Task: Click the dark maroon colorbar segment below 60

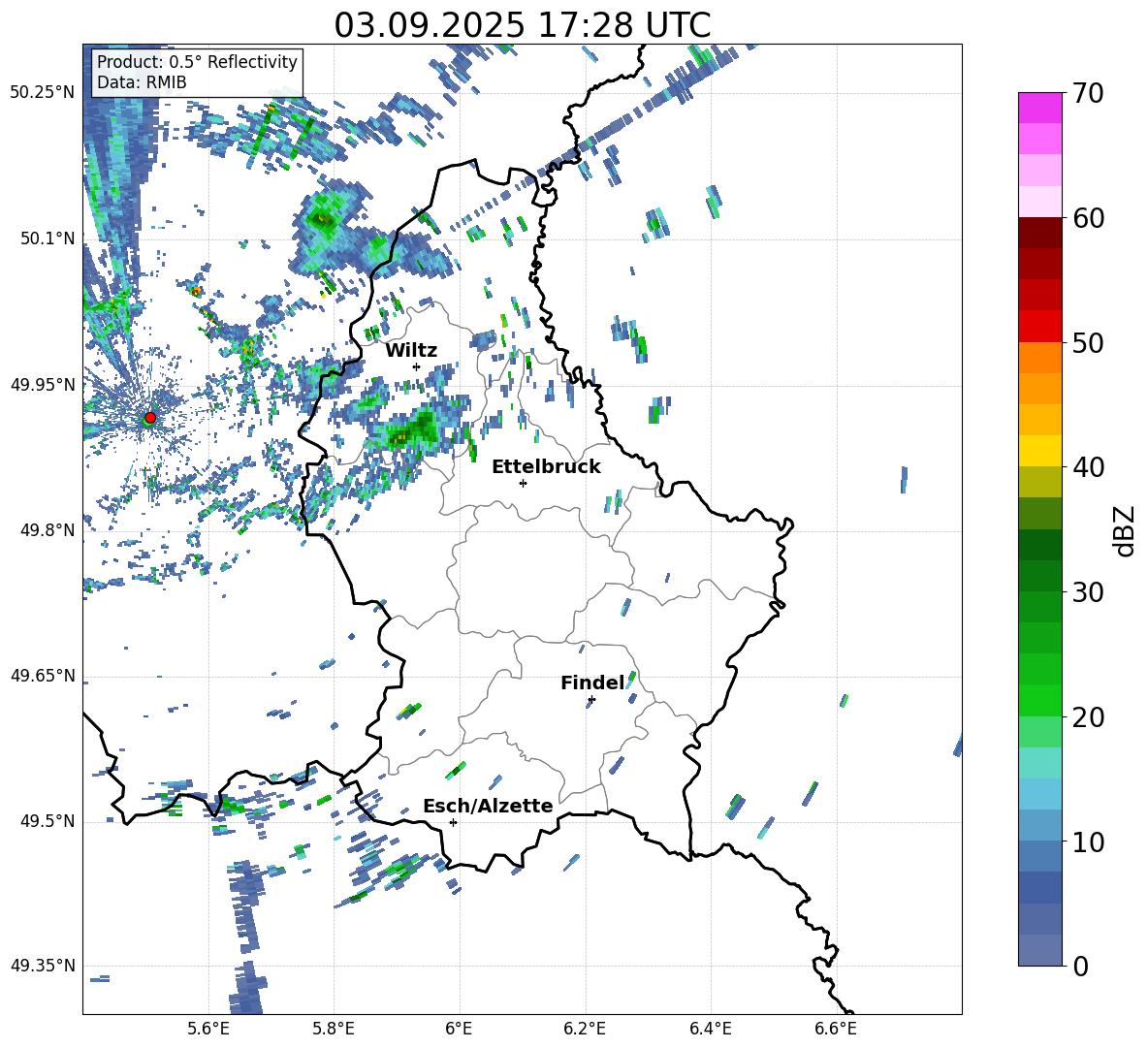Action: pyautogui.click(x=1040, y=234)
